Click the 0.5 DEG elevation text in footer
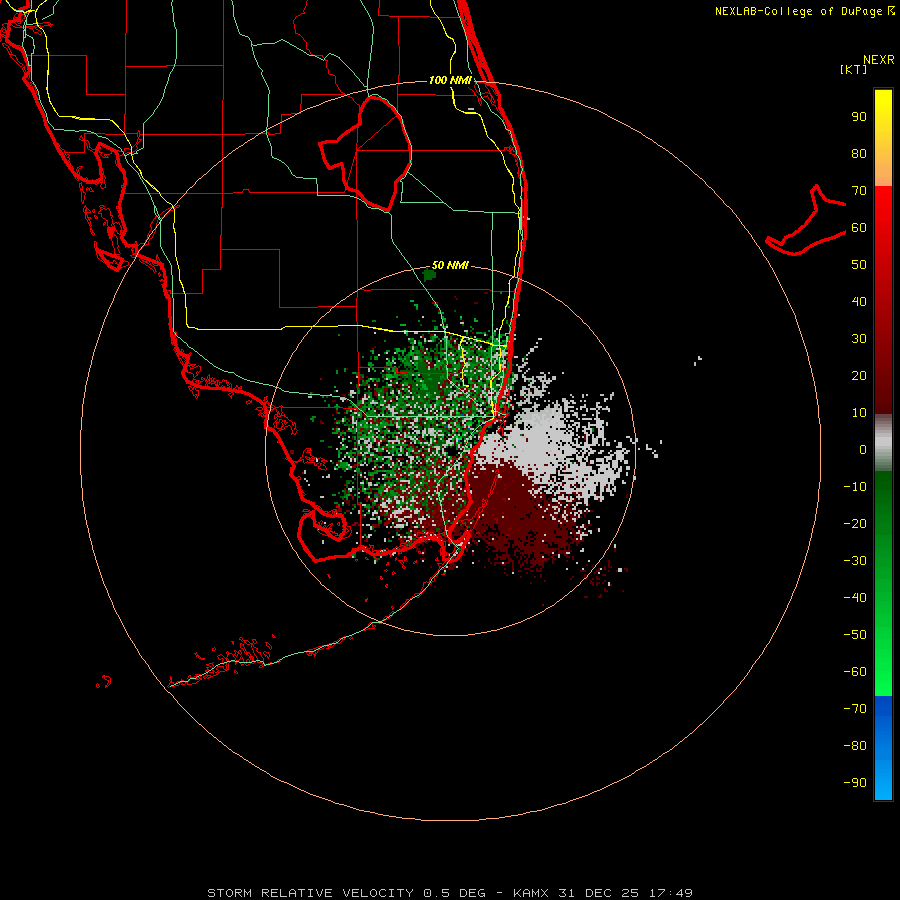Viewport: 900px width, 900px height. pos(454,893)
